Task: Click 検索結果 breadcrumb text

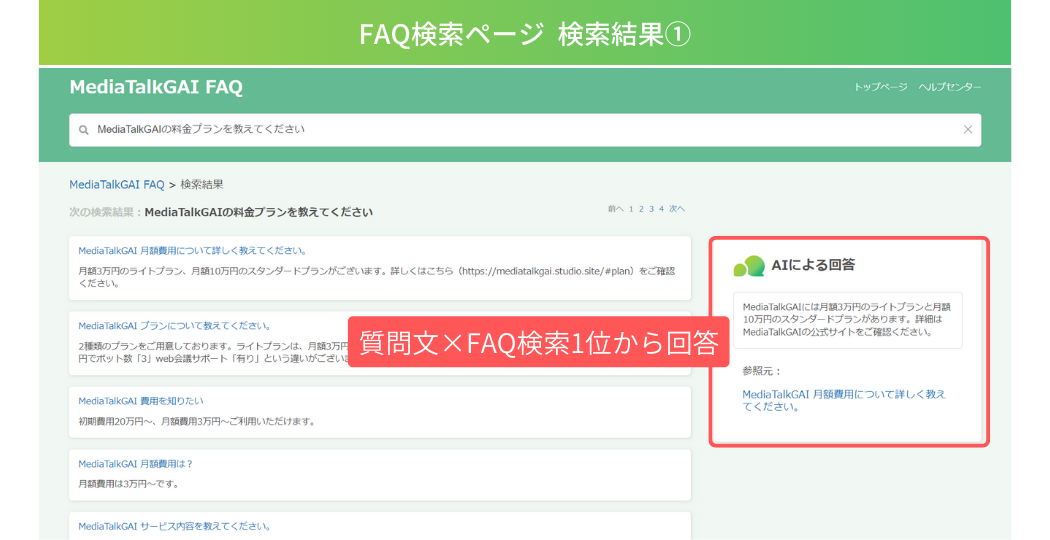Action: tap(202, 184)
